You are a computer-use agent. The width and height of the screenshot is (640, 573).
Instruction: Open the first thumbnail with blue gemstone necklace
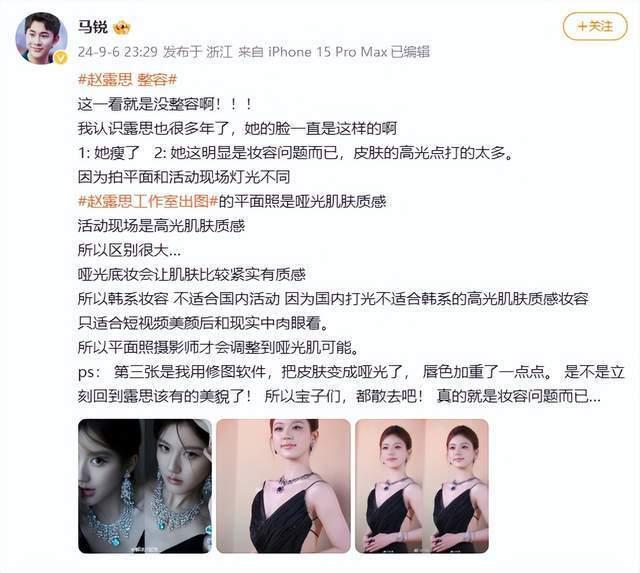(x=145, y=486)
